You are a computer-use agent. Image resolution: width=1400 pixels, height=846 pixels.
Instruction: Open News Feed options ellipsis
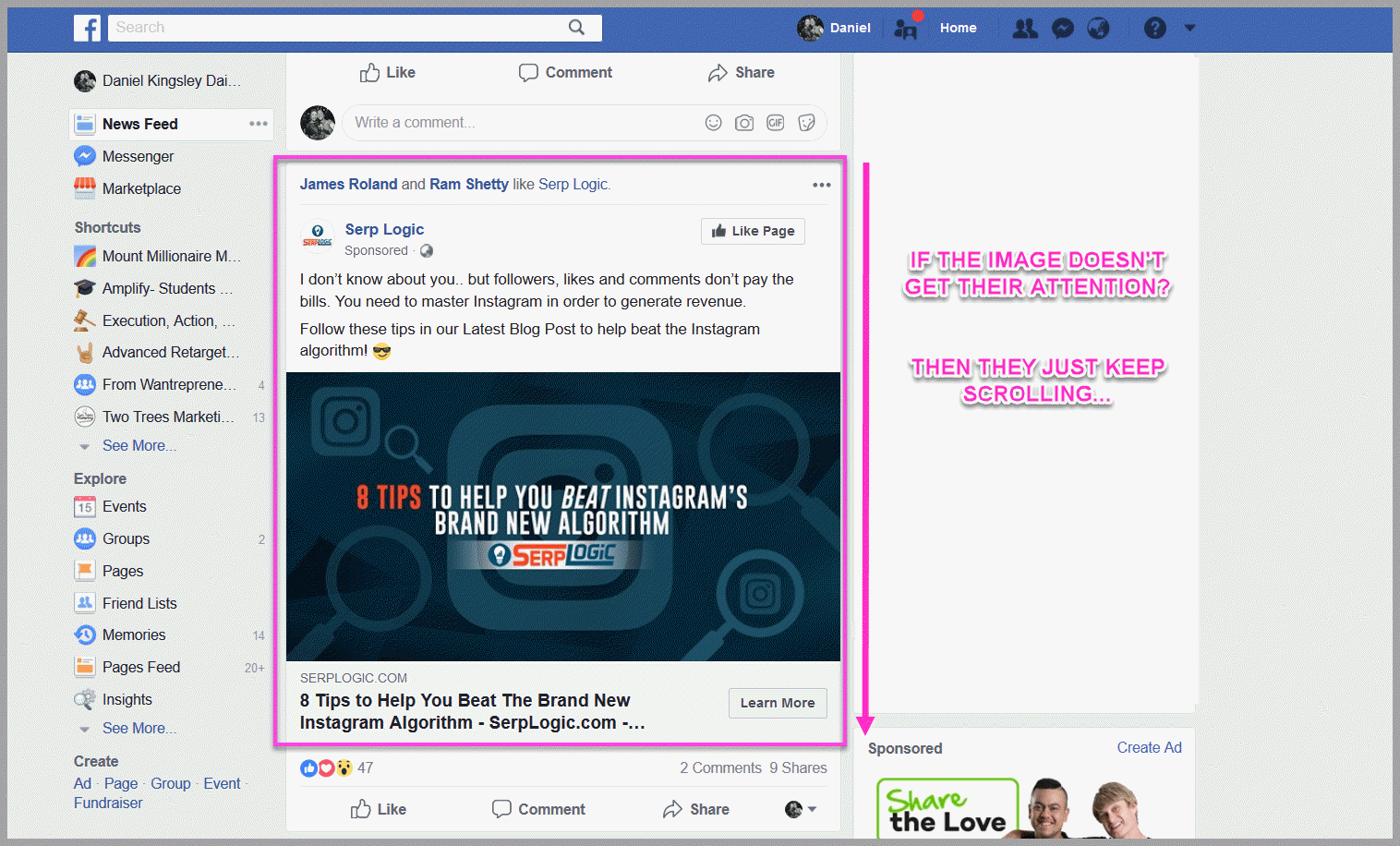pos(259,124)
